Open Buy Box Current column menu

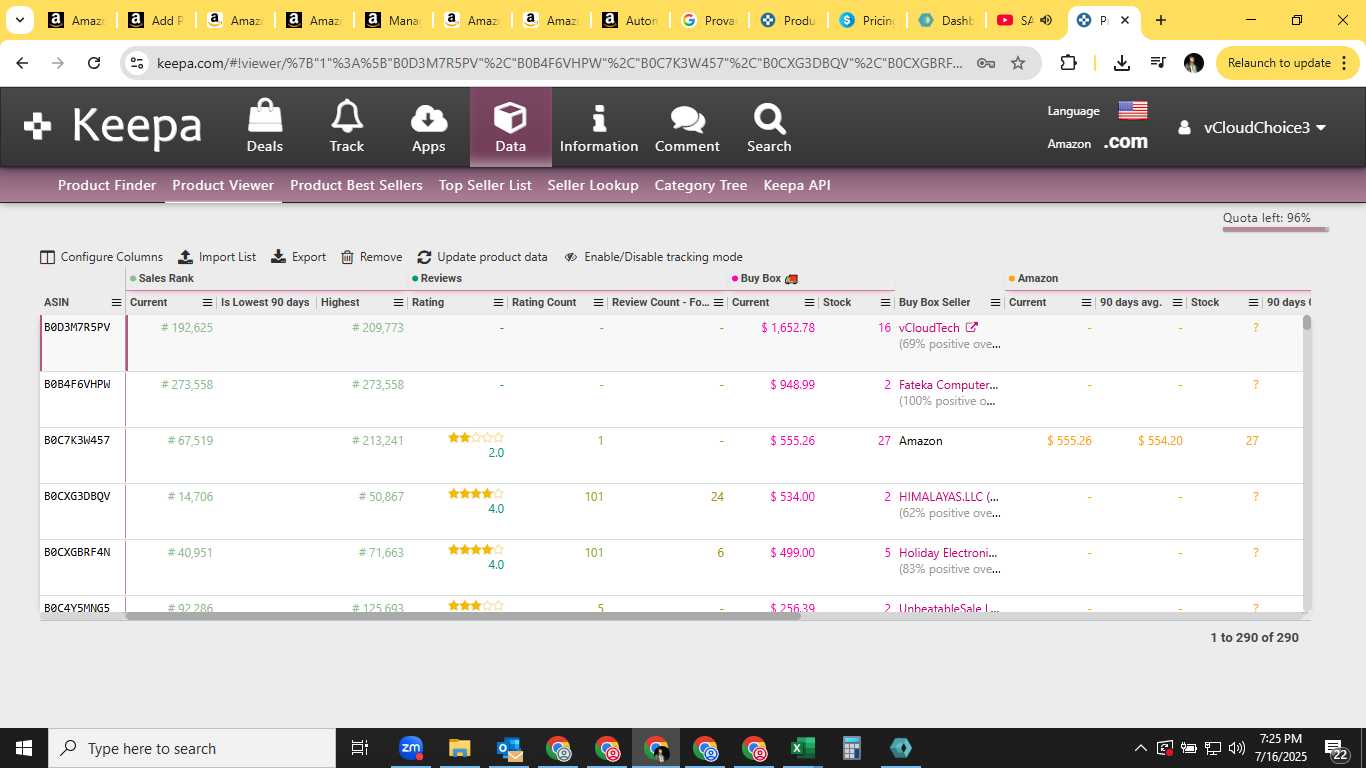pos(811,303)
